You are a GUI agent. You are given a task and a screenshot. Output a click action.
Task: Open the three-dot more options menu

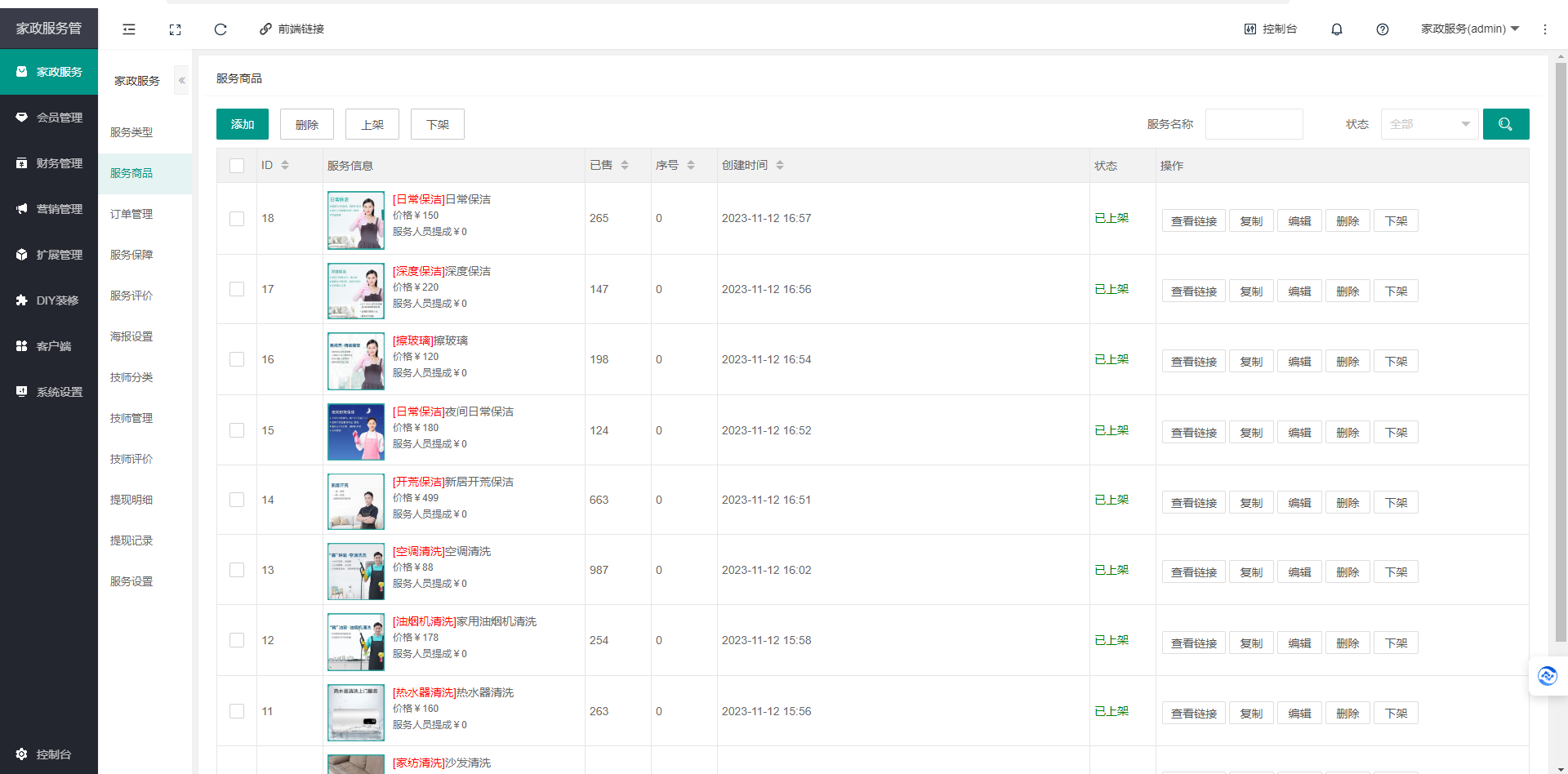pos(1545,29)
